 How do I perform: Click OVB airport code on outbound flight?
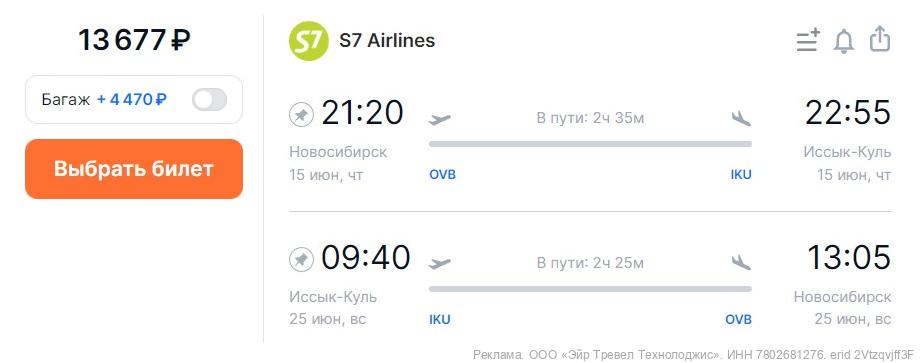click(x=442, y=174)
